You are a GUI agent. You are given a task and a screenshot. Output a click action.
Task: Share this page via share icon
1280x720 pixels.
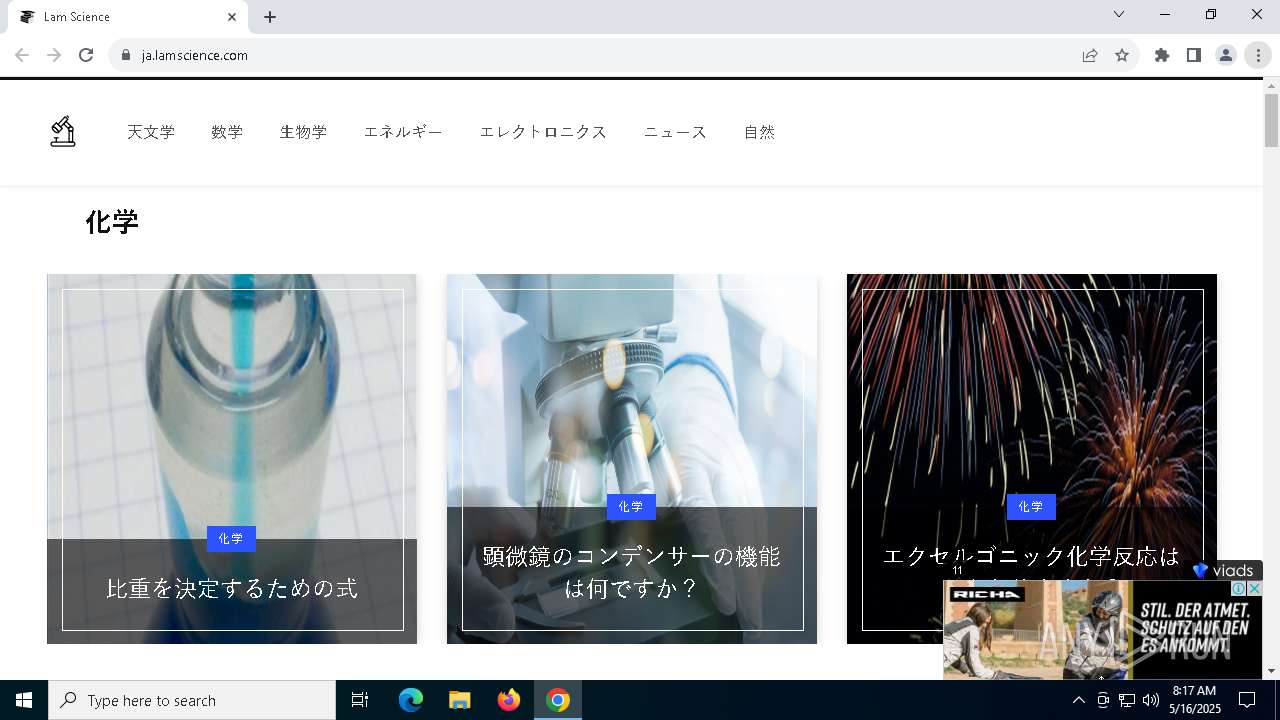[1090, 55]
